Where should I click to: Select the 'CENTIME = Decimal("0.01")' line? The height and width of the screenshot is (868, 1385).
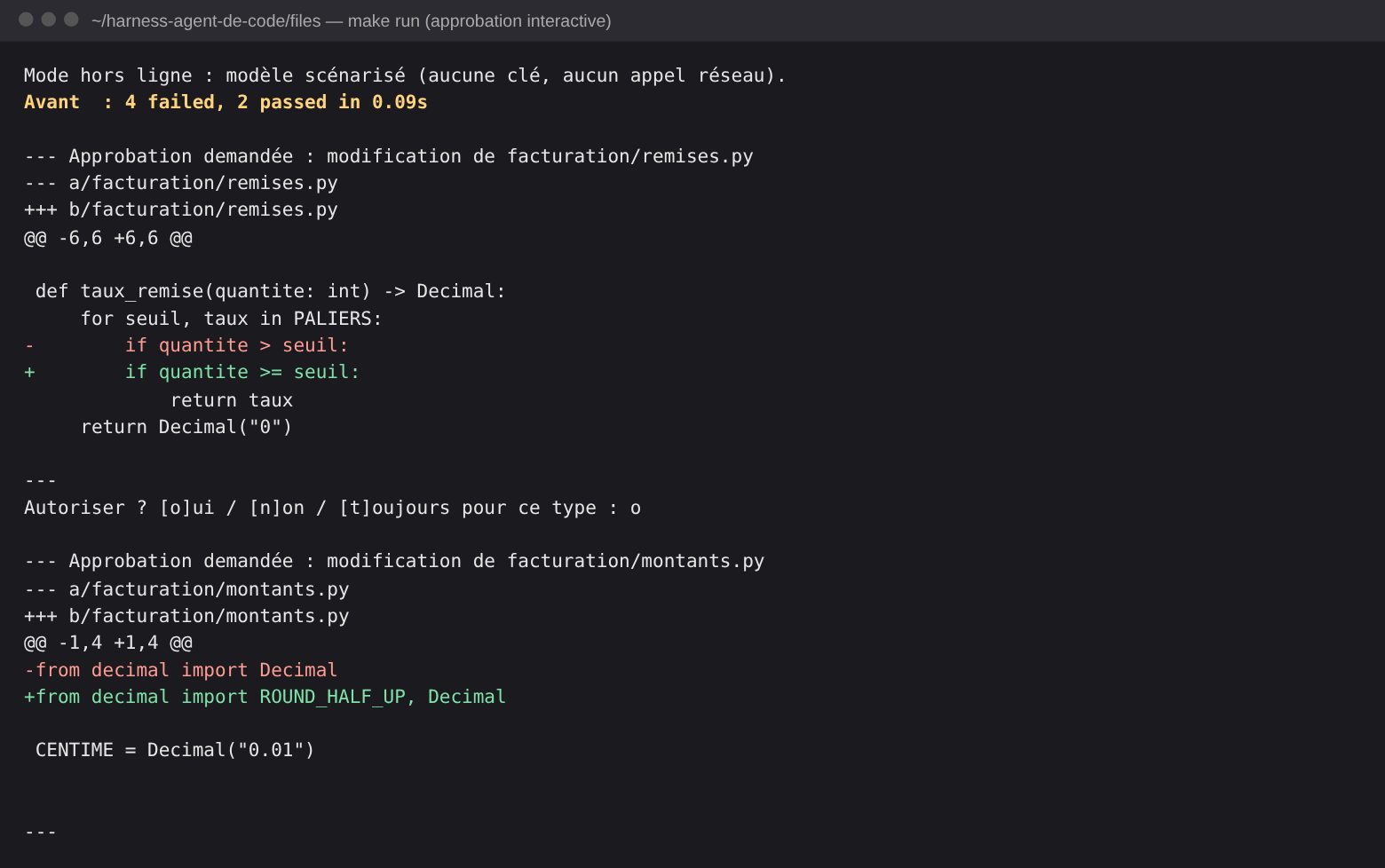pyautogui.click(x=175, y=750)
